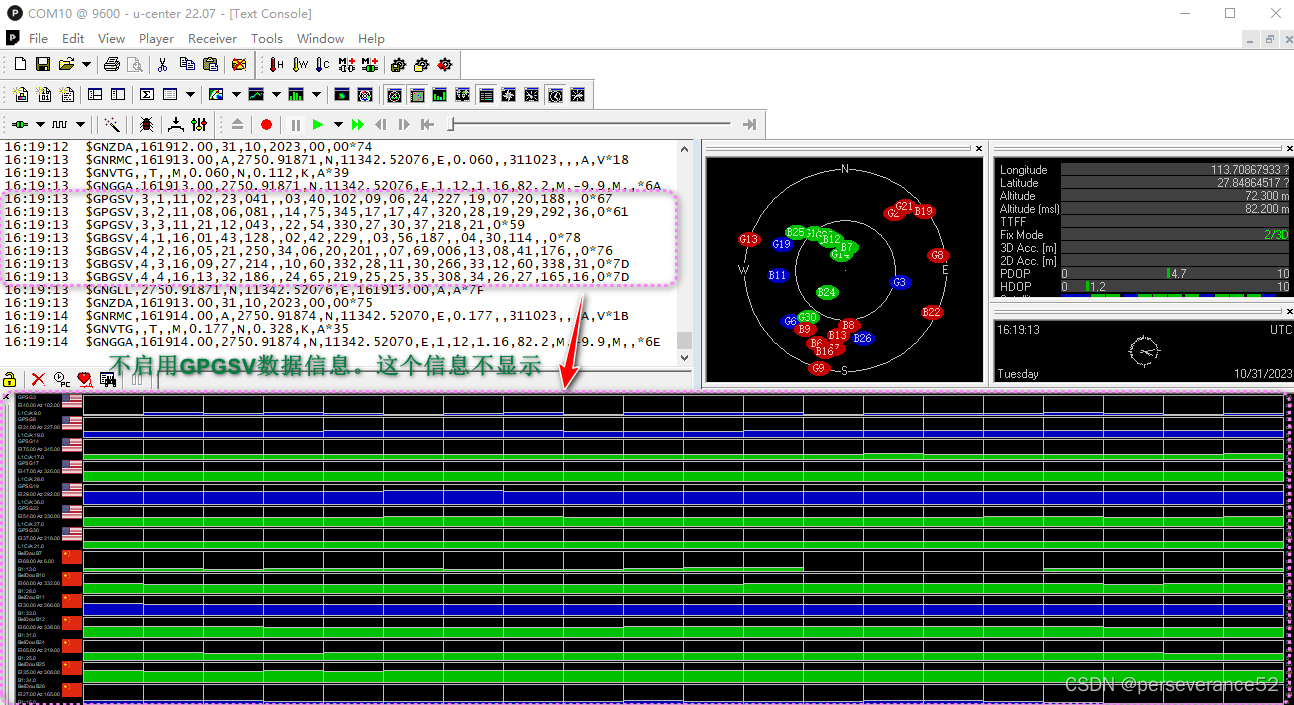This screenshot has height=705, width=1294.
Task: Copy with the two-pages icon
Action: (187, 64)
